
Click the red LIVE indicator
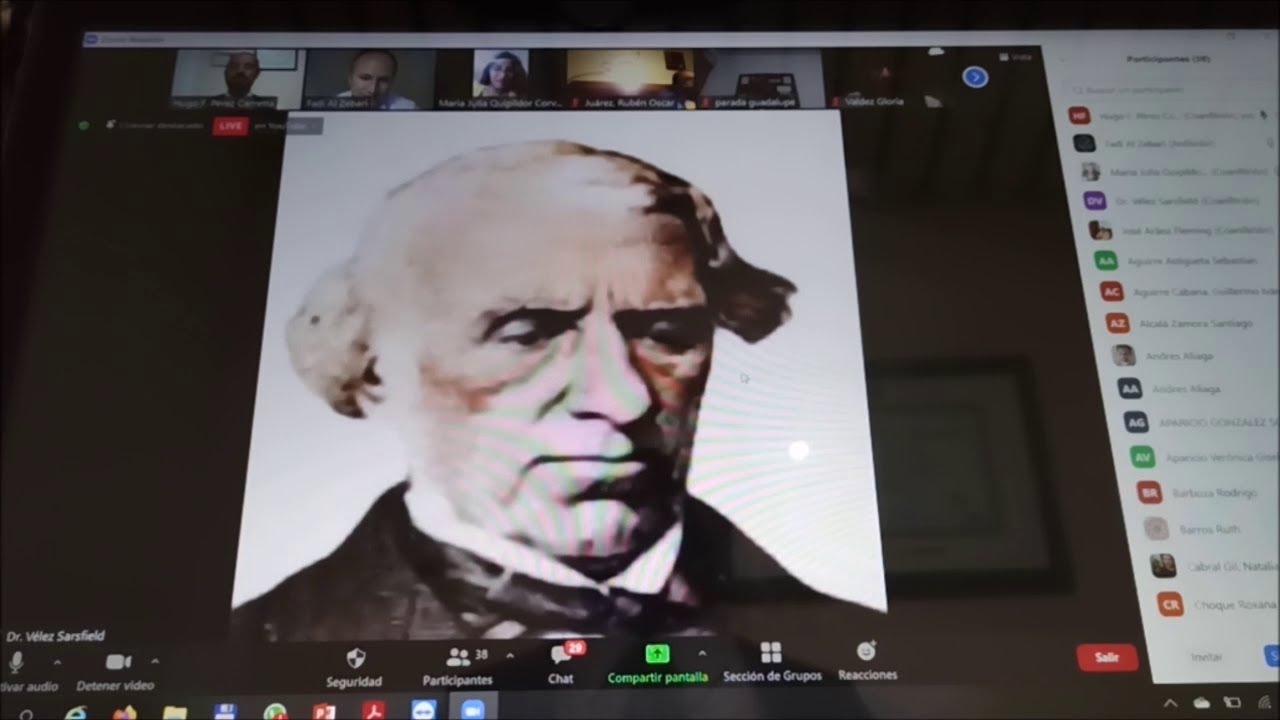(231, 126)
